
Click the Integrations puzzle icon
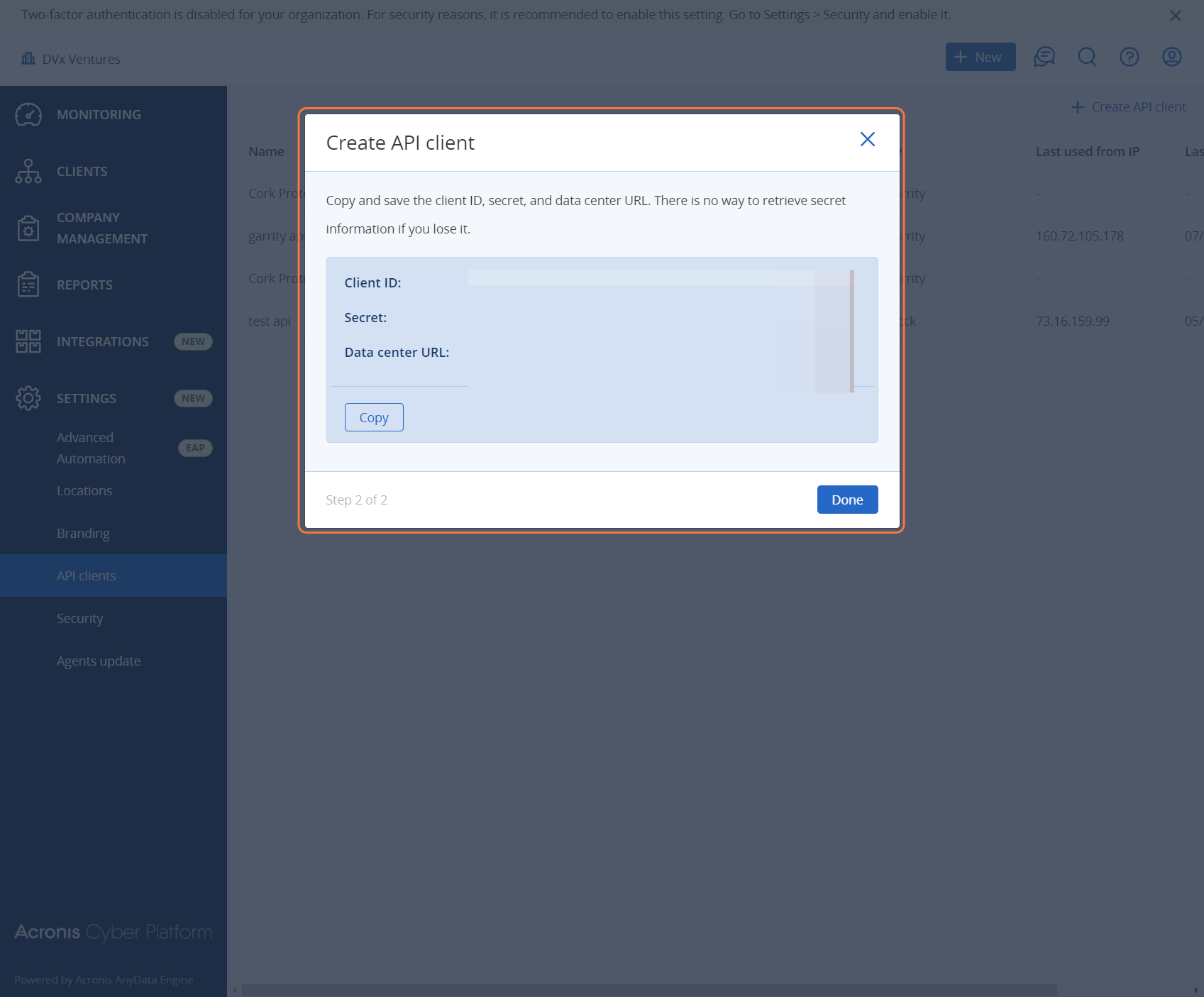click(x=28, y=341)
